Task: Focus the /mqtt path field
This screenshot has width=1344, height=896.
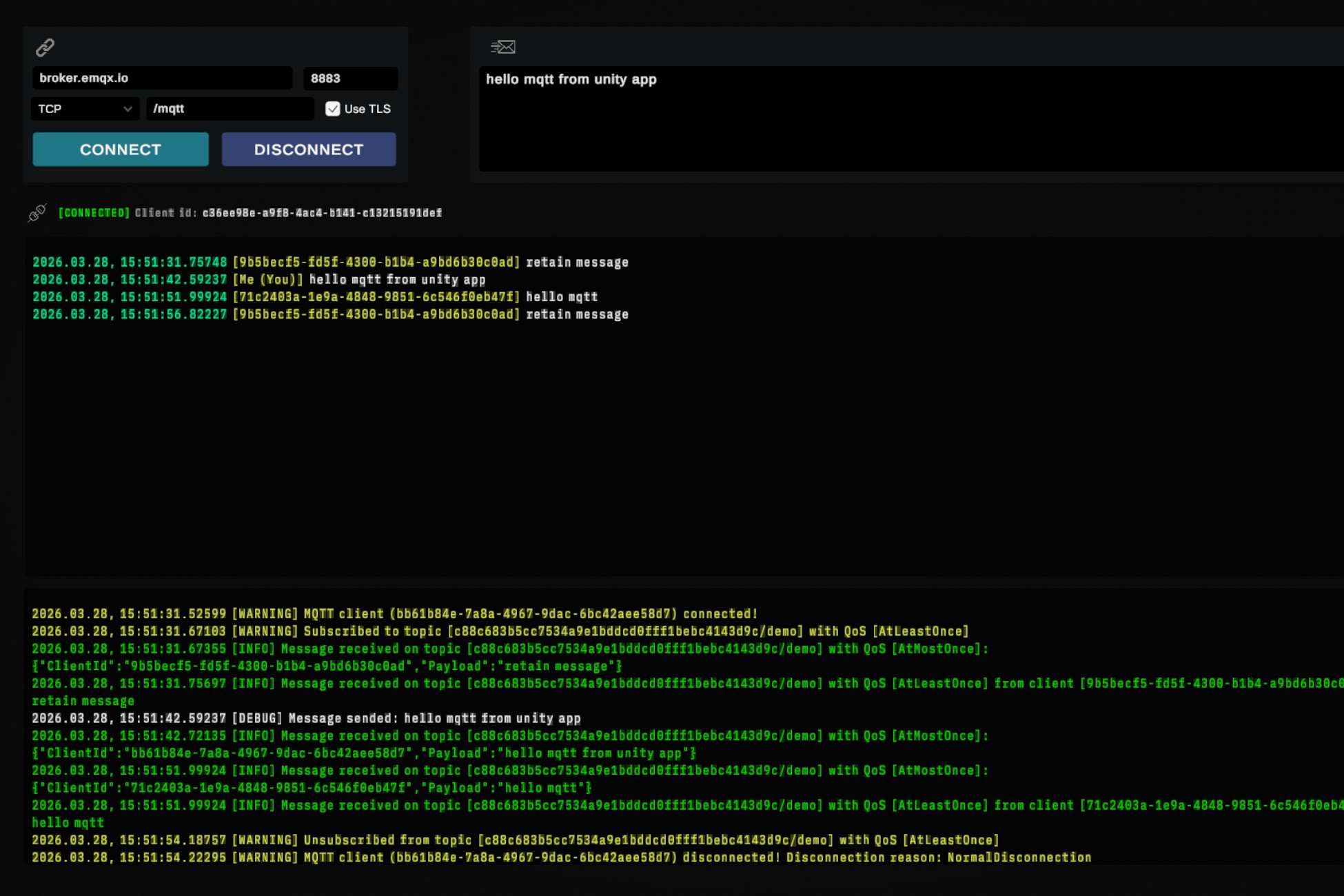Action: click(230, 109)
